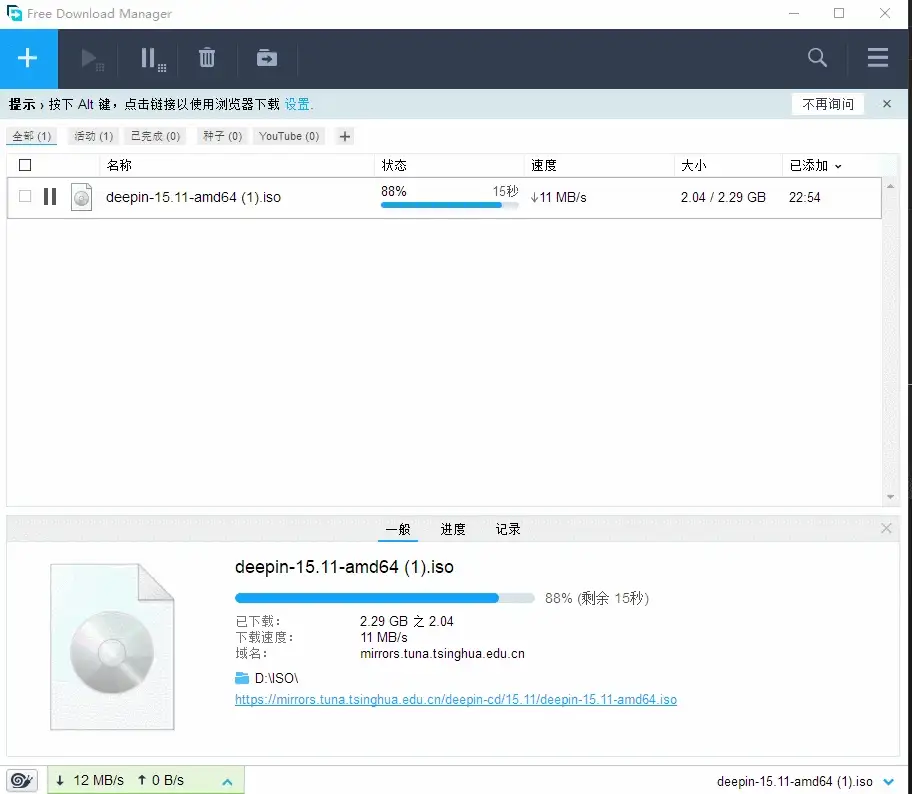The height and width of the screenshot is (794, 912).
Task: Click the 2.04 / 2.29 GB size cell
Action: [723, 197]
